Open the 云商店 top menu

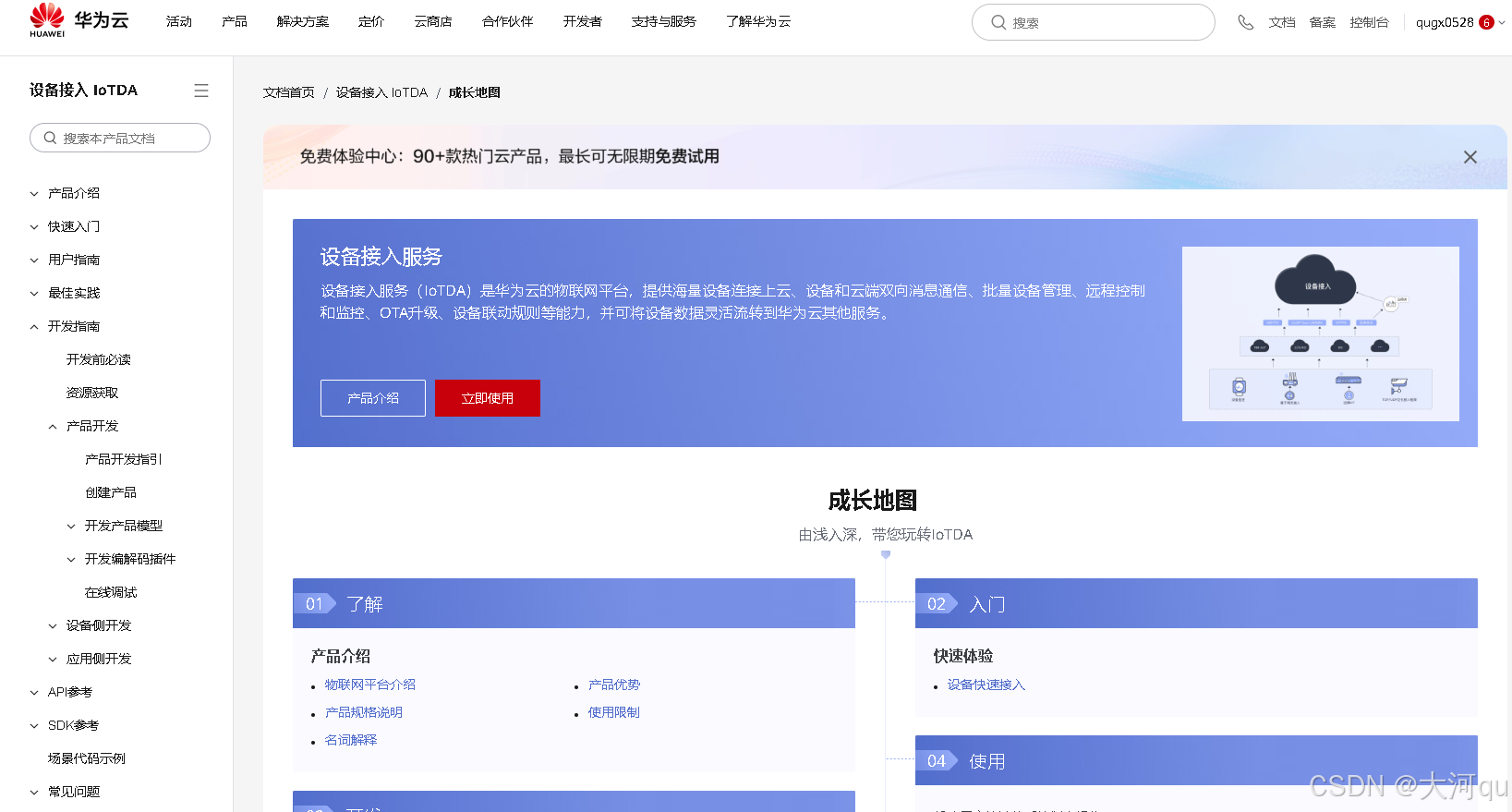pos(433,21)
